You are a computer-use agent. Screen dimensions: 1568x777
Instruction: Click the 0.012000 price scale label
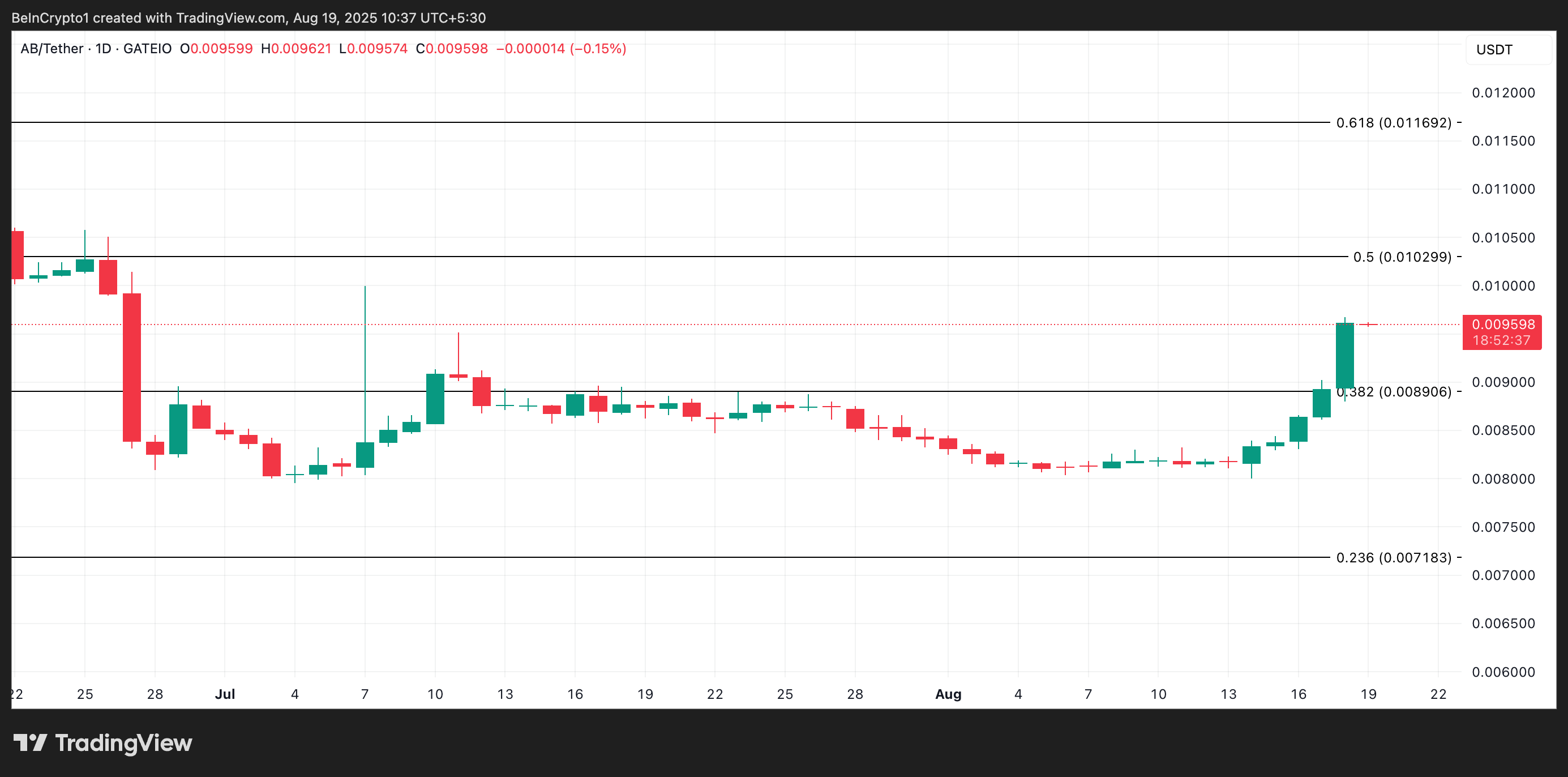pos(1503,92)
